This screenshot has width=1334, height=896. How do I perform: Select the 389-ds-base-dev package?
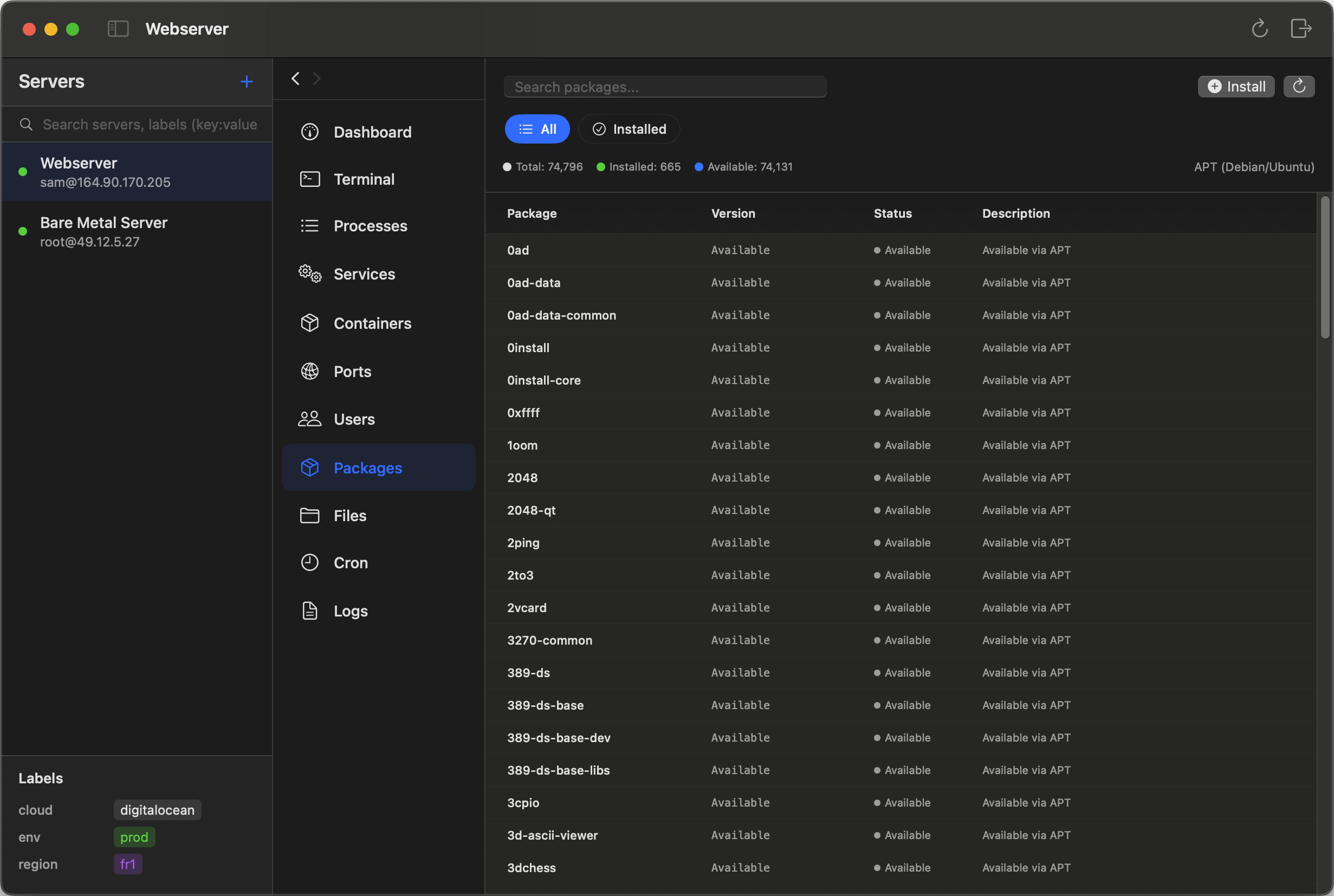click(x=901, y=738)
